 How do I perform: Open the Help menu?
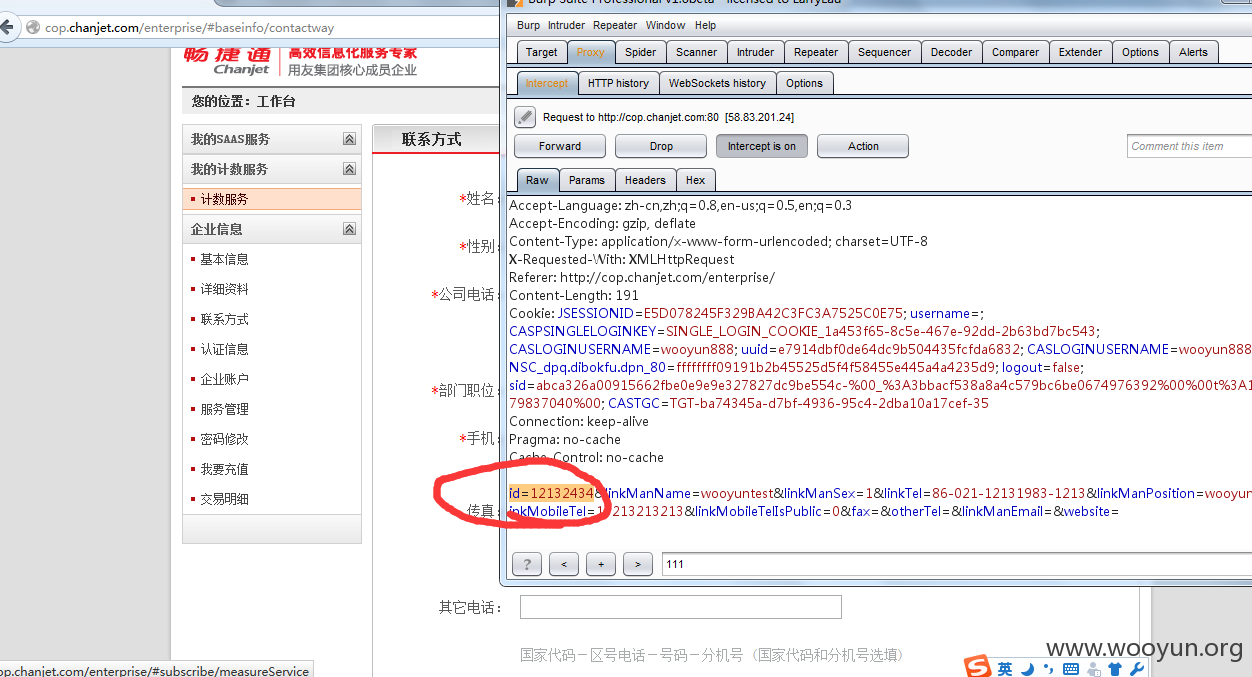click(x=705, y=25)
